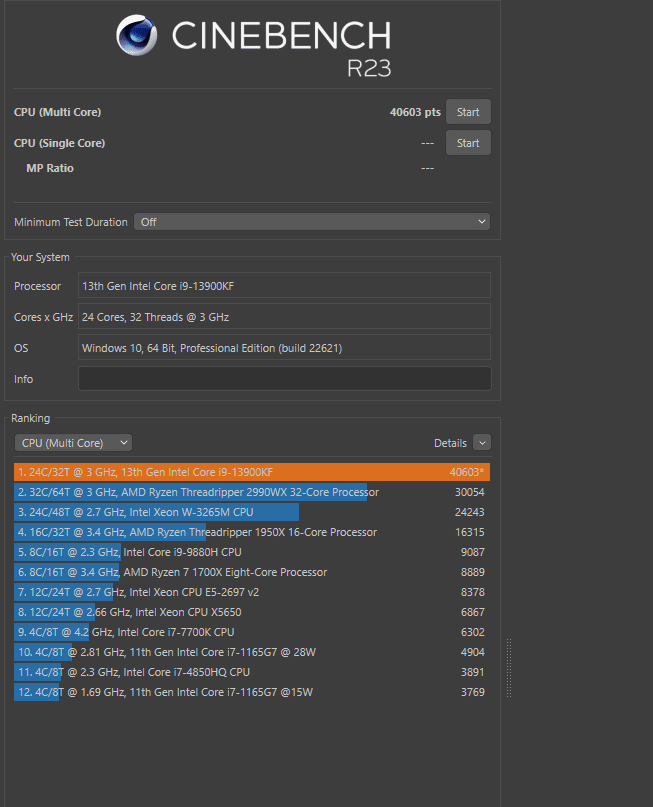Click the OS field showing Windows 10

[285, 347]
